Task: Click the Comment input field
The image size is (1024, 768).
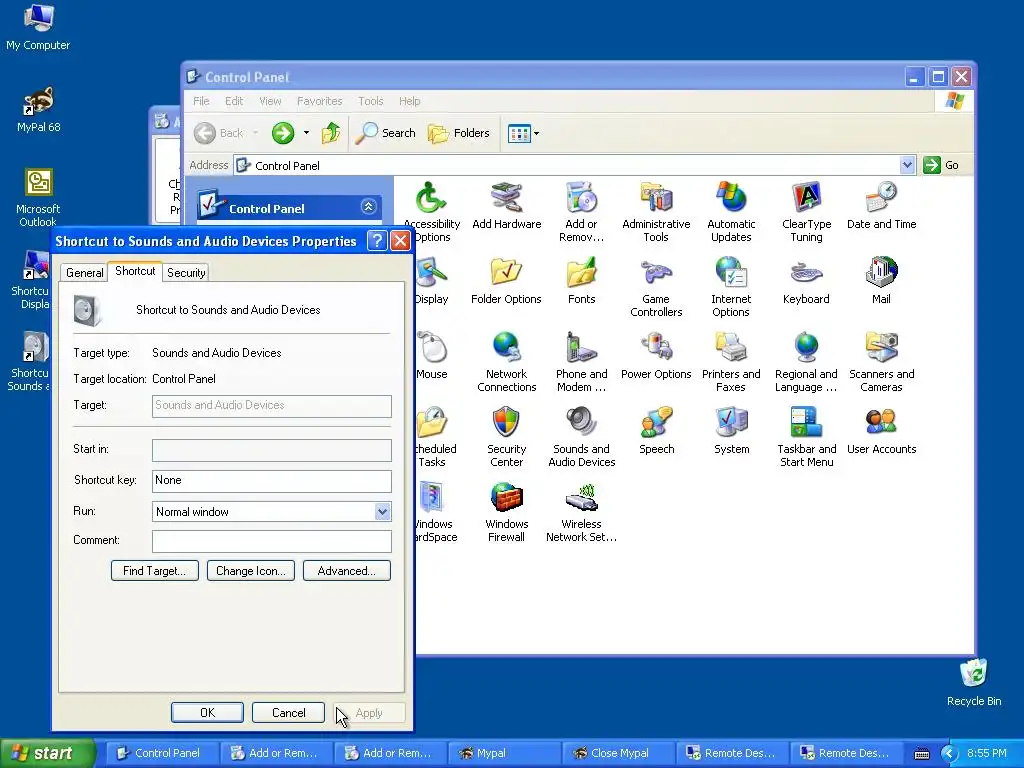Action: pyautogui.click(x=272, y=541)
